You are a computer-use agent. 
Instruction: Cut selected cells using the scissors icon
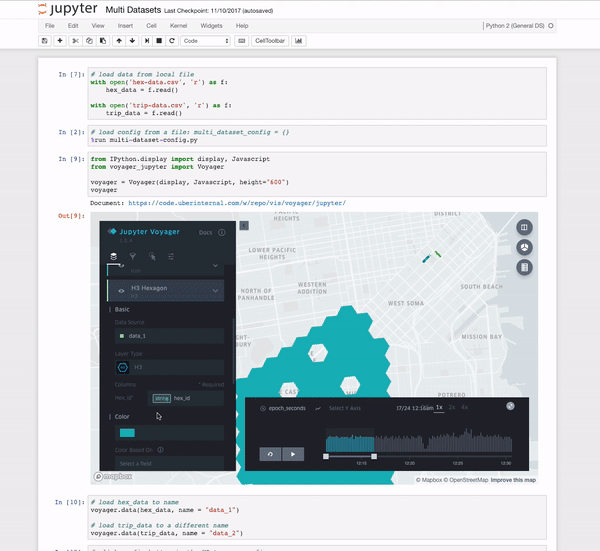[75, 41]
